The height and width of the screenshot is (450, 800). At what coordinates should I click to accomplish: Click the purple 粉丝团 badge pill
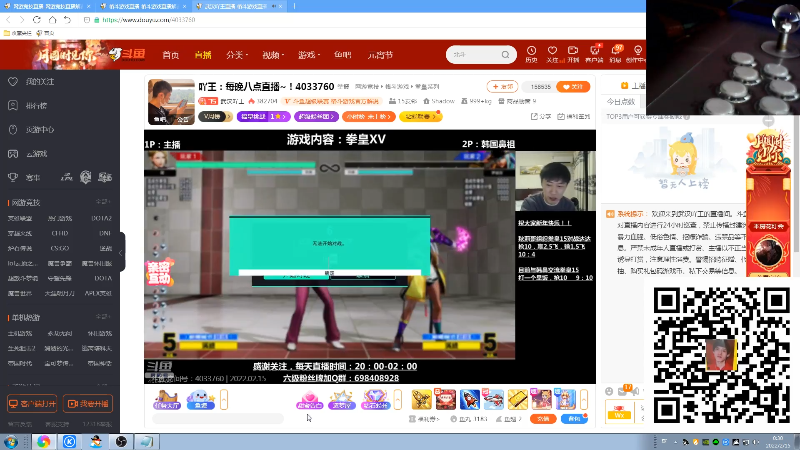click(316, 116)
